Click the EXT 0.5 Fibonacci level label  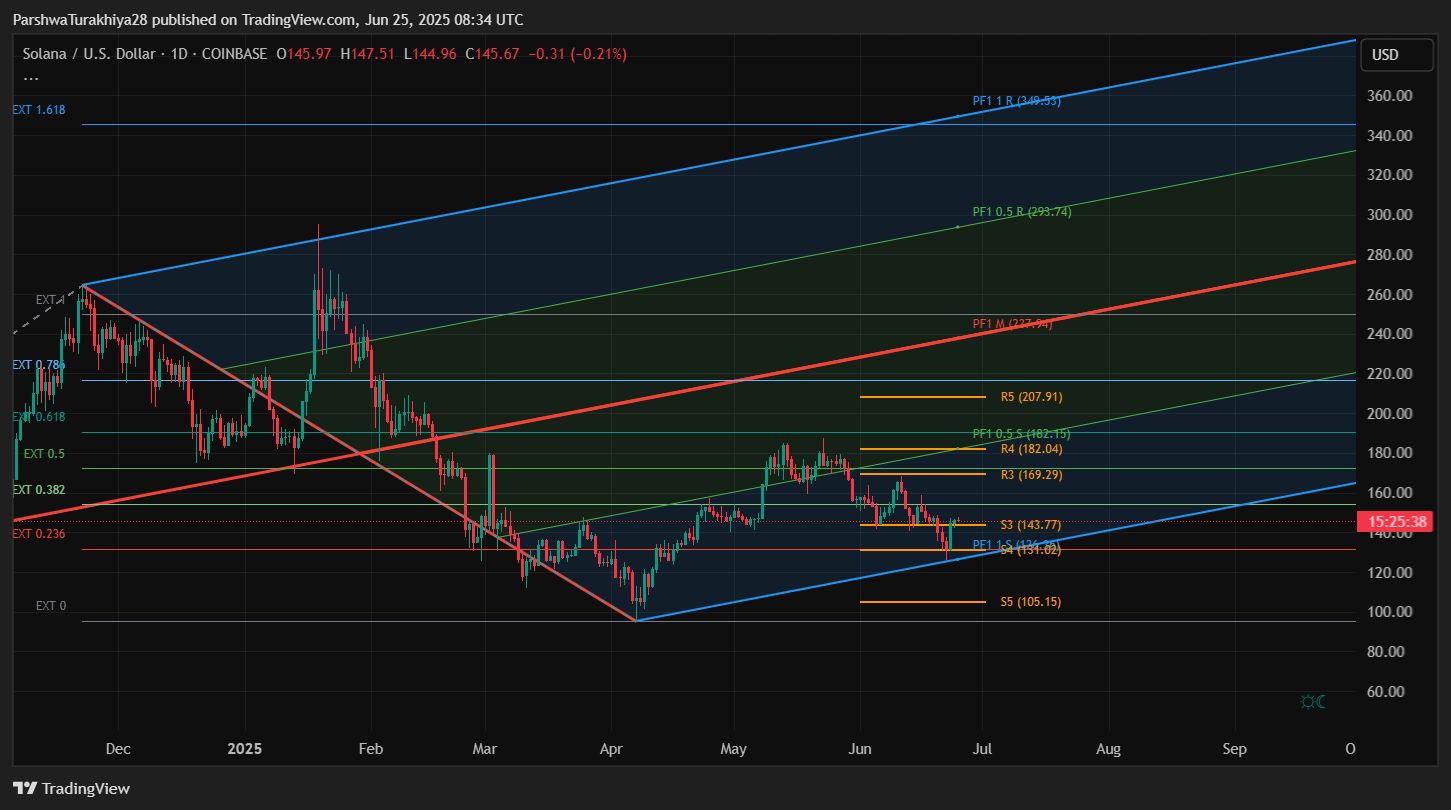[44, 454]
